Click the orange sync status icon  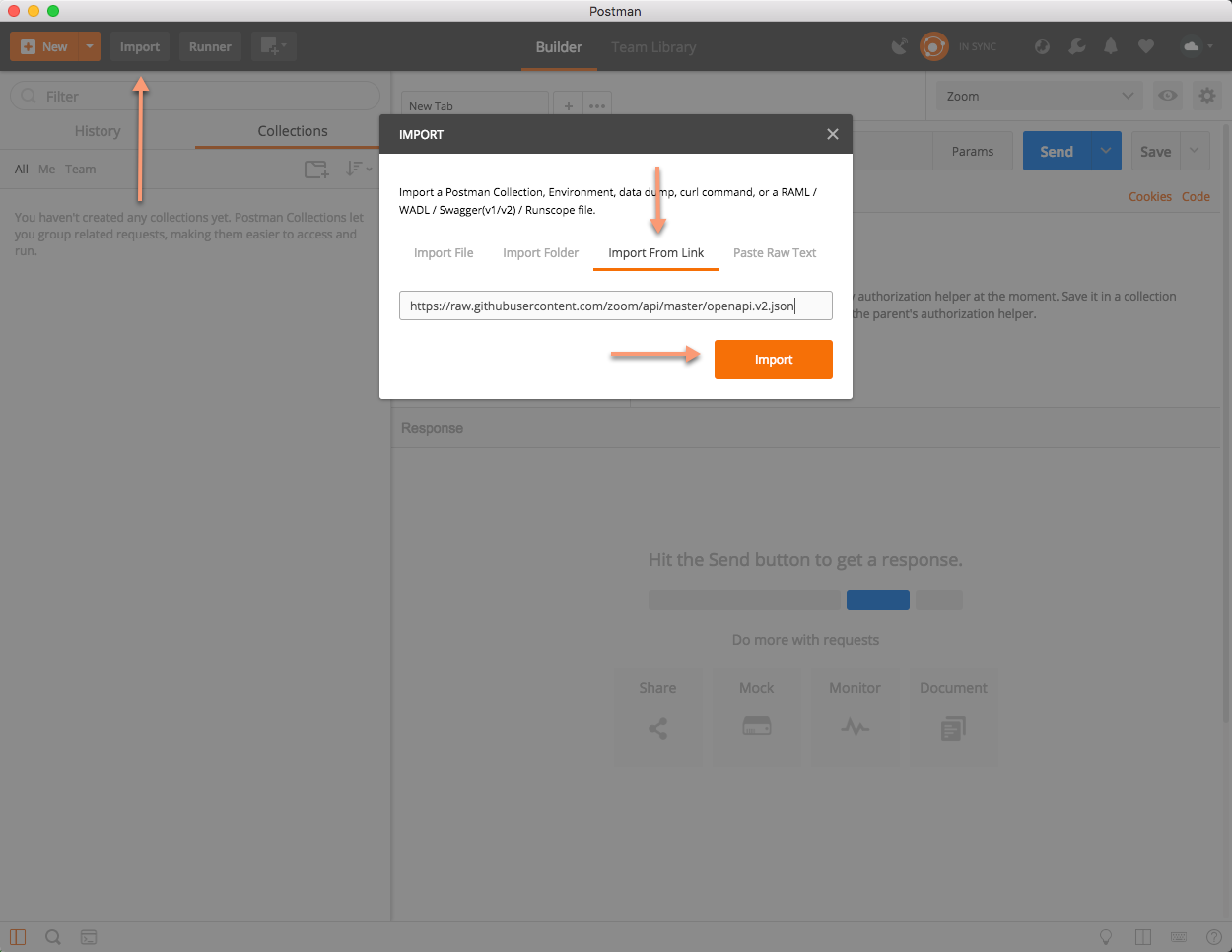click(933, 46)
